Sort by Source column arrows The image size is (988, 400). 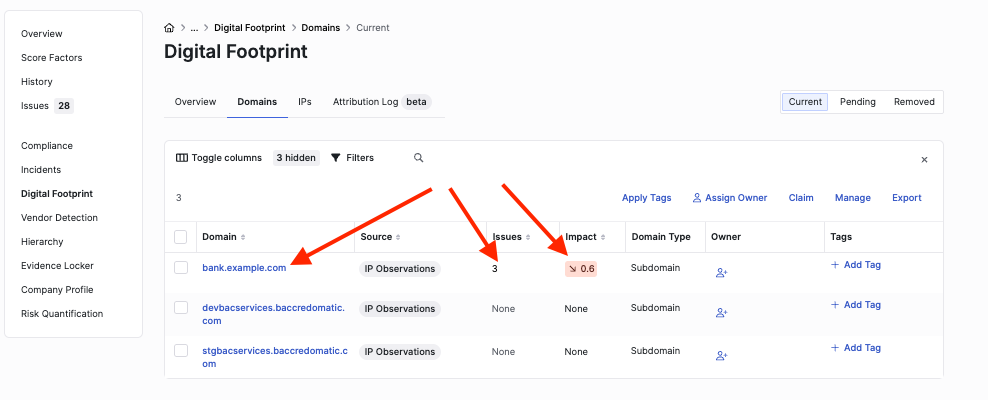coord(398,237)
